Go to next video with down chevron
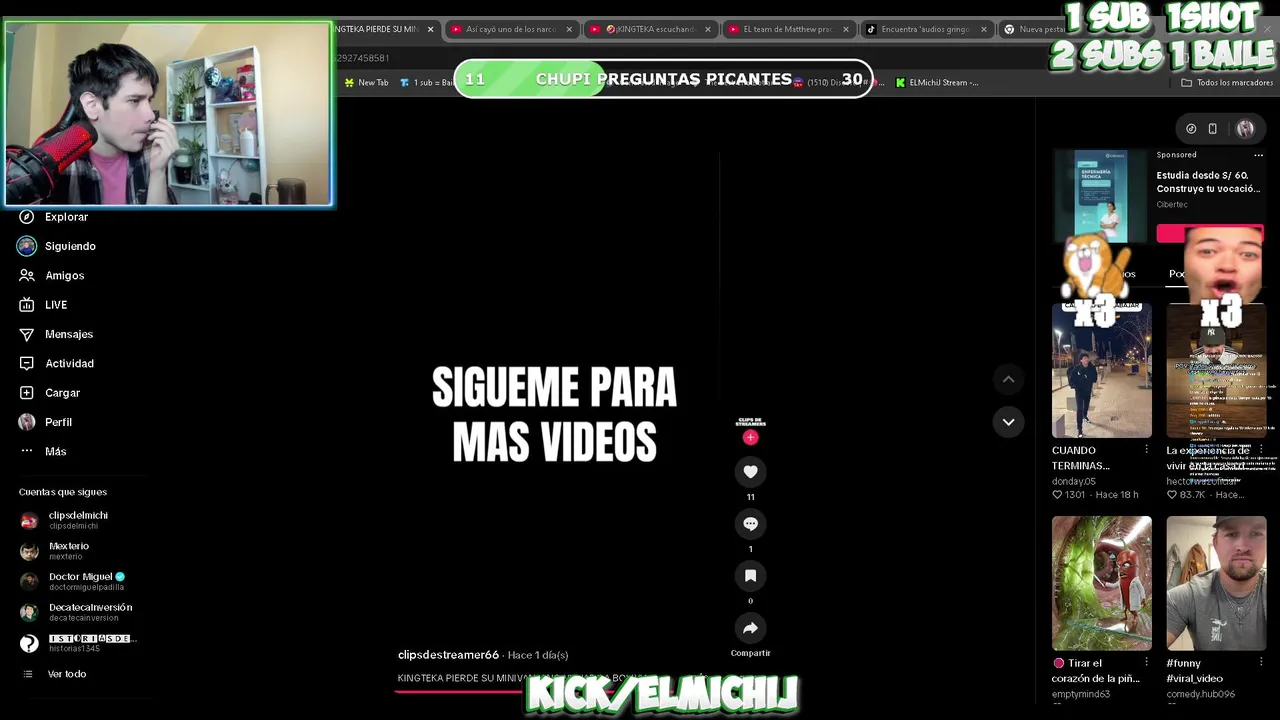The width and height of the screenshot is (1280, 720). pyautogui.click(x=1008, y=422)
